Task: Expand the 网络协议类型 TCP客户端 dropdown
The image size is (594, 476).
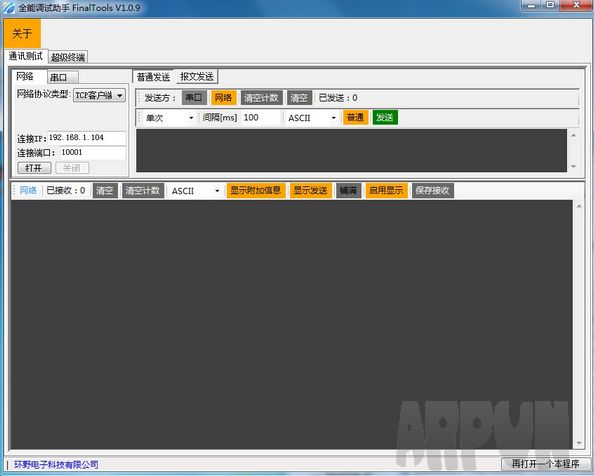Action: (99, 95)
